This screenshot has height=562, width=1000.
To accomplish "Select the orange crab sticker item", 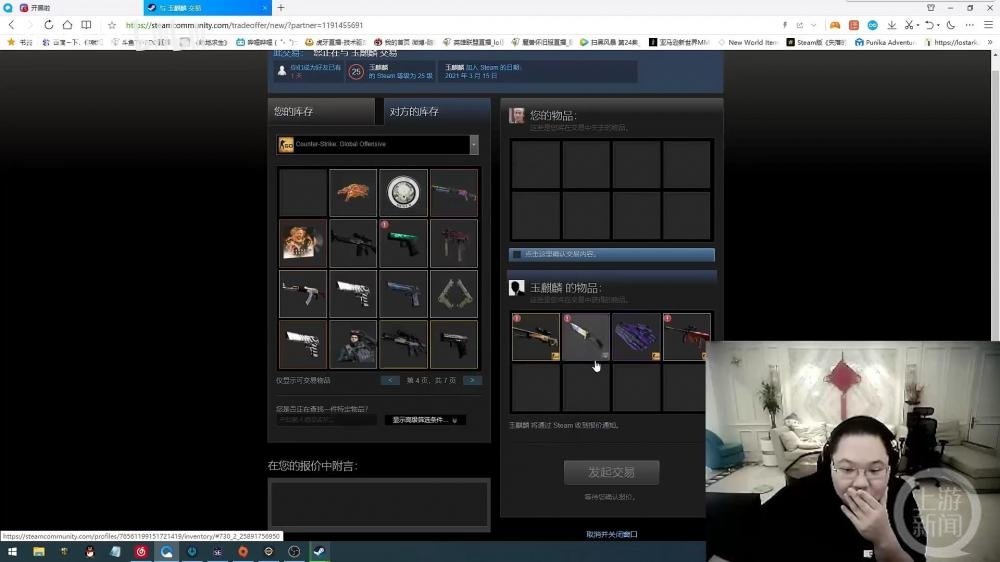I will tap(353, 192).
